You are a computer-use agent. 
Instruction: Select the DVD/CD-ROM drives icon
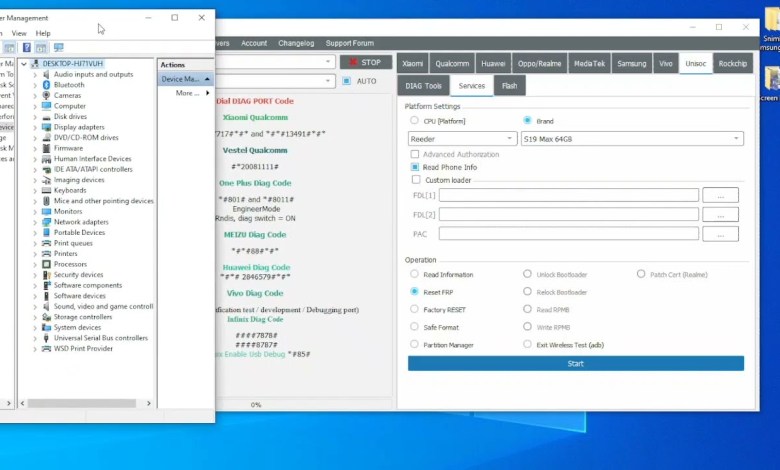coord(46,138)
